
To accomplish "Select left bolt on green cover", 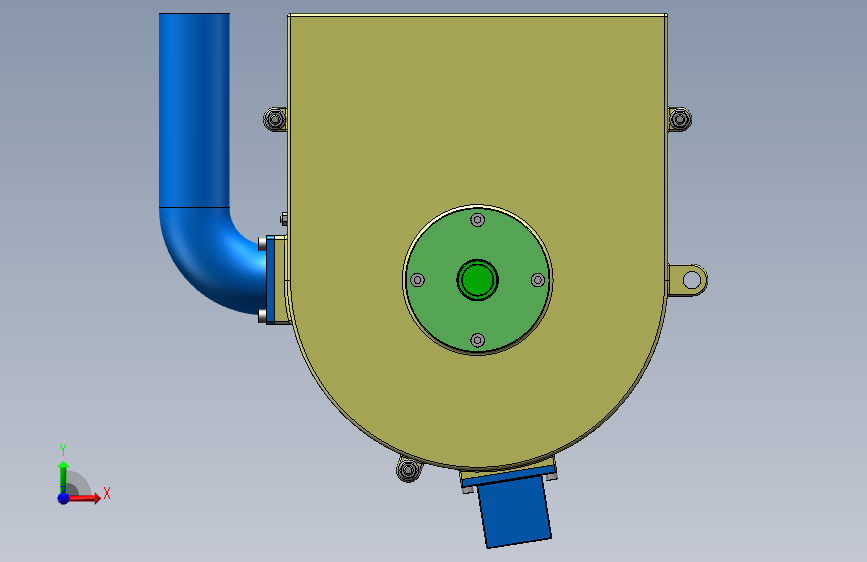I will coord(418,280).
